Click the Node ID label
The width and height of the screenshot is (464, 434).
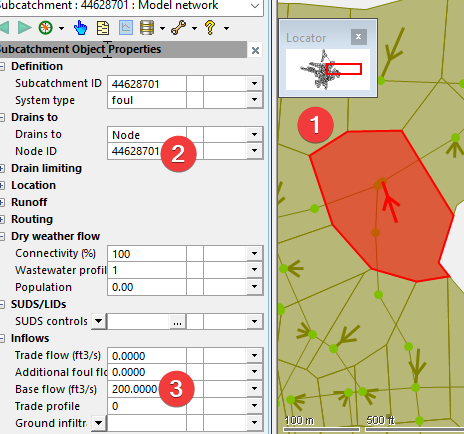point(36,151)
